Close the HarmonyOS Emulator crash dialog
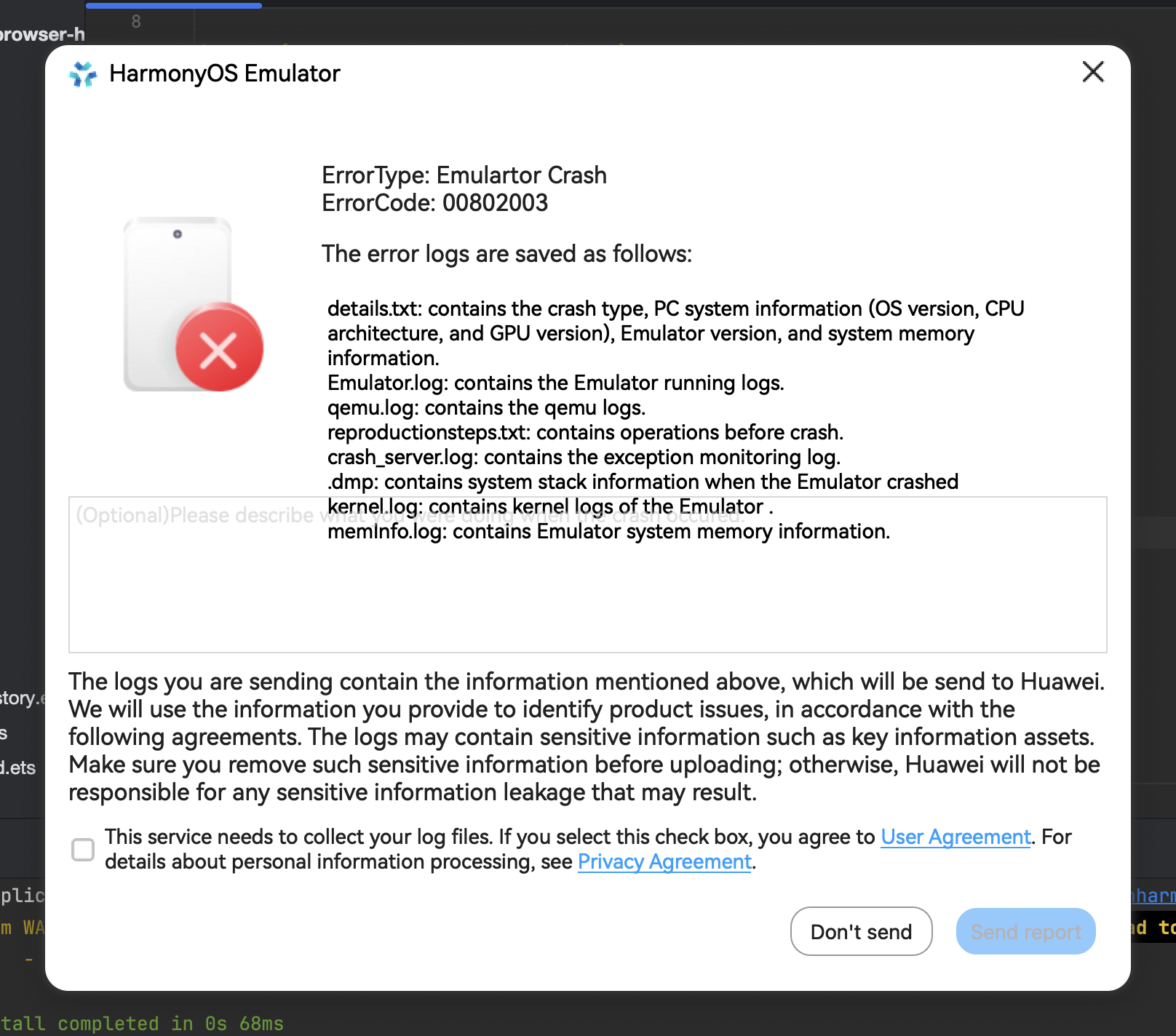The height and width of the screenshot is (1036, 1176). pyautogui.click(x=1093, y=72)
